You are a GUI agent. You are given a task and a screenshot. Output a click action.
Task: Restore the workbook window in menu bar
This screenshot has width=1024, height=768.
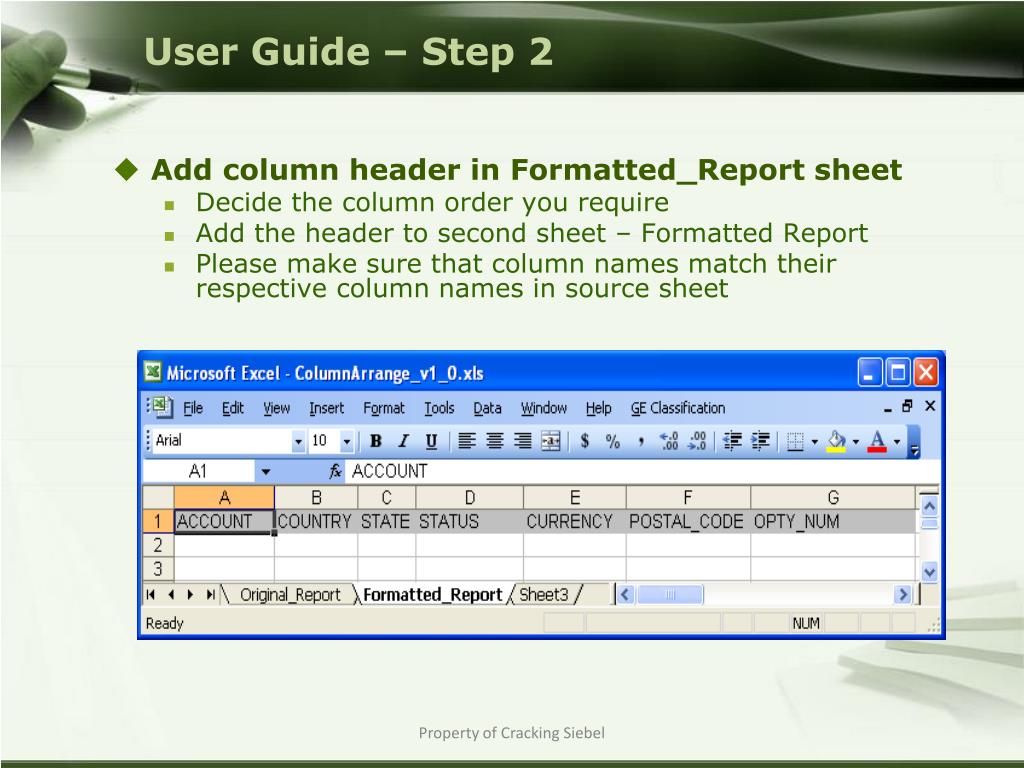(x=907, y=406)
